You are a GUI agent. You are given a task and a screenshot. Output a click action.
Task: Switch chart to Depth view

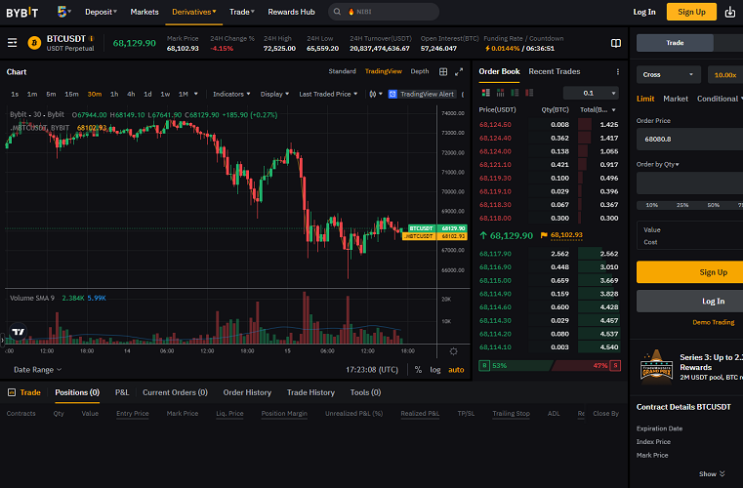pos(419,71)
